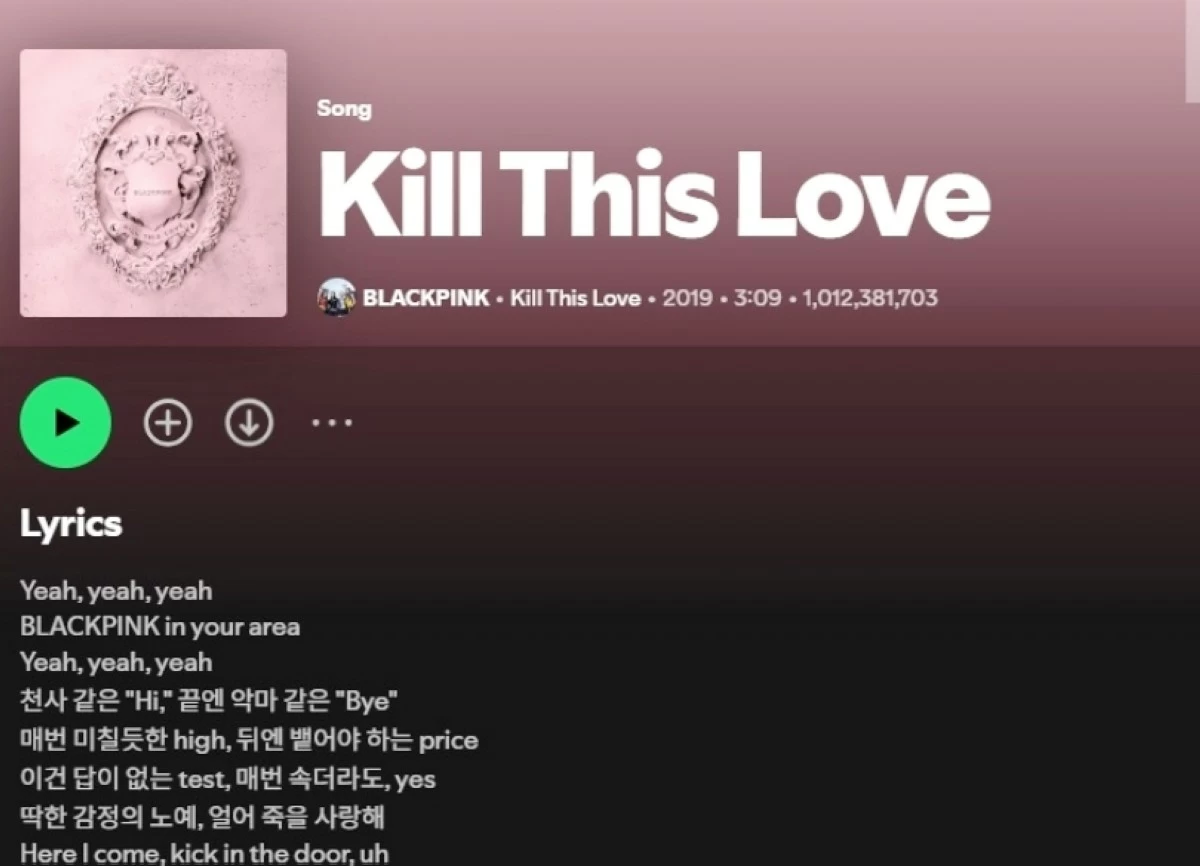Click lyric line containing high and price
This screenshot has width=1200, height=866.
249,741
